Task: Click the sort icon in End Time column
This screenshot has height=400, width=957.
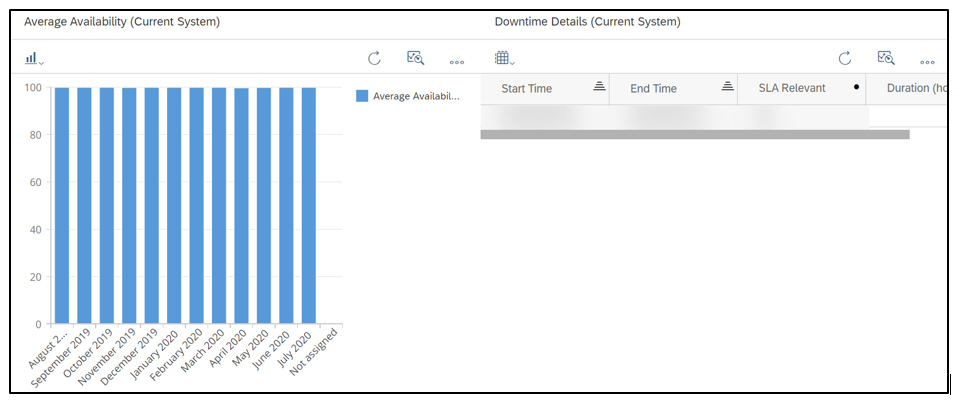Action: (x=727, y=87)
